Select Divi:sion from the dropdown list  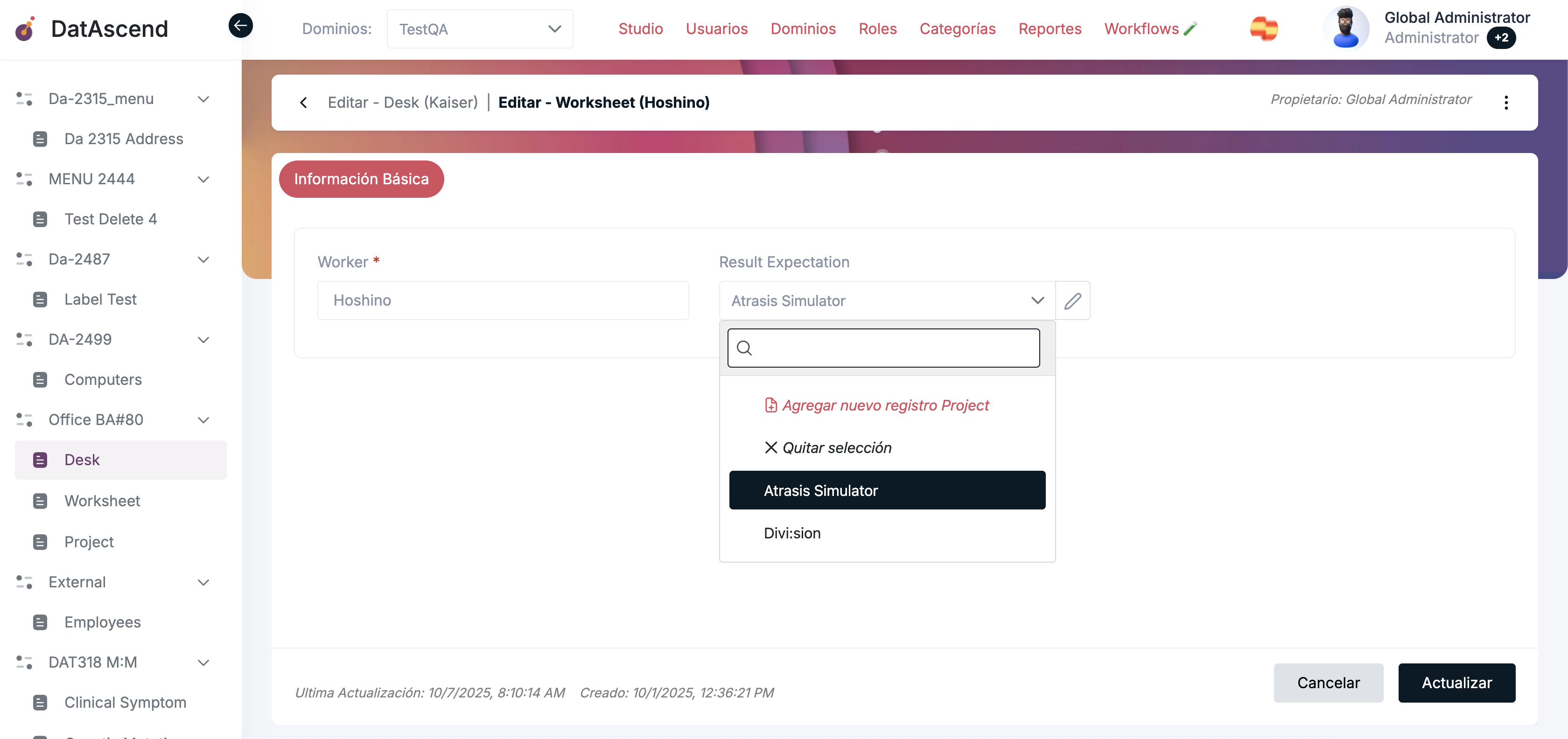tap(792, 533)
